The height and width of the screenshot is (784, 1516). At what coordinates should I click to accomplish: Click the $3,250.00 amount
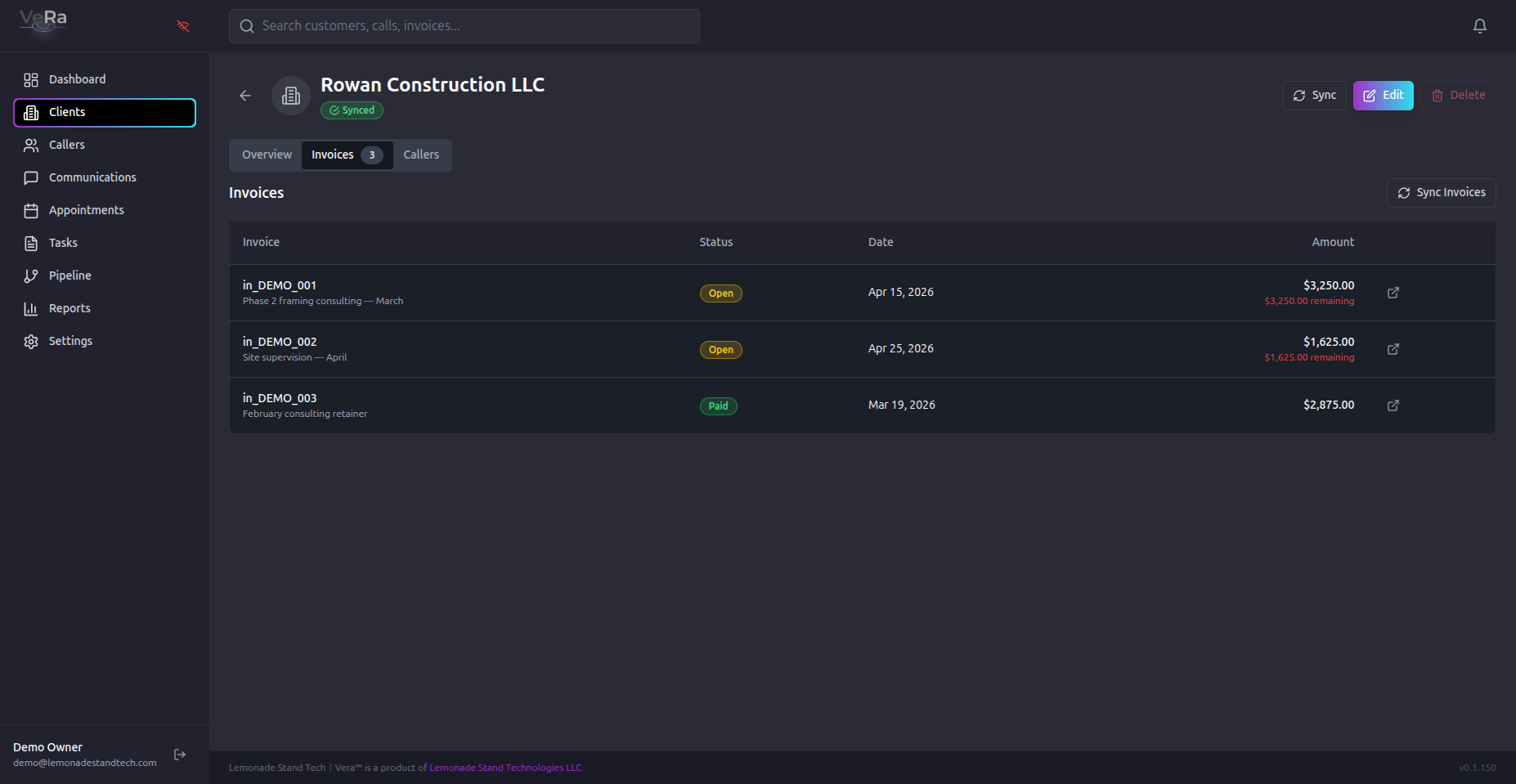tap(1329, 285)
